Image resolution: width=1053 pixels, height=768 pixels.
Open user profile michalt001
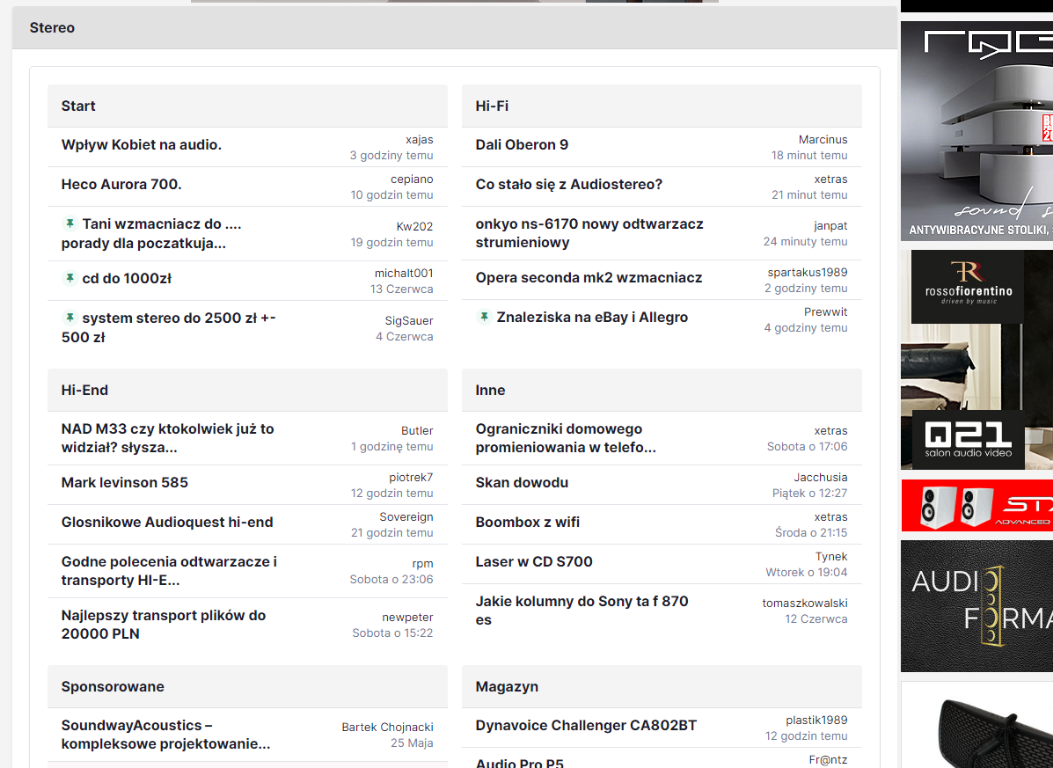tap(404, 273)
